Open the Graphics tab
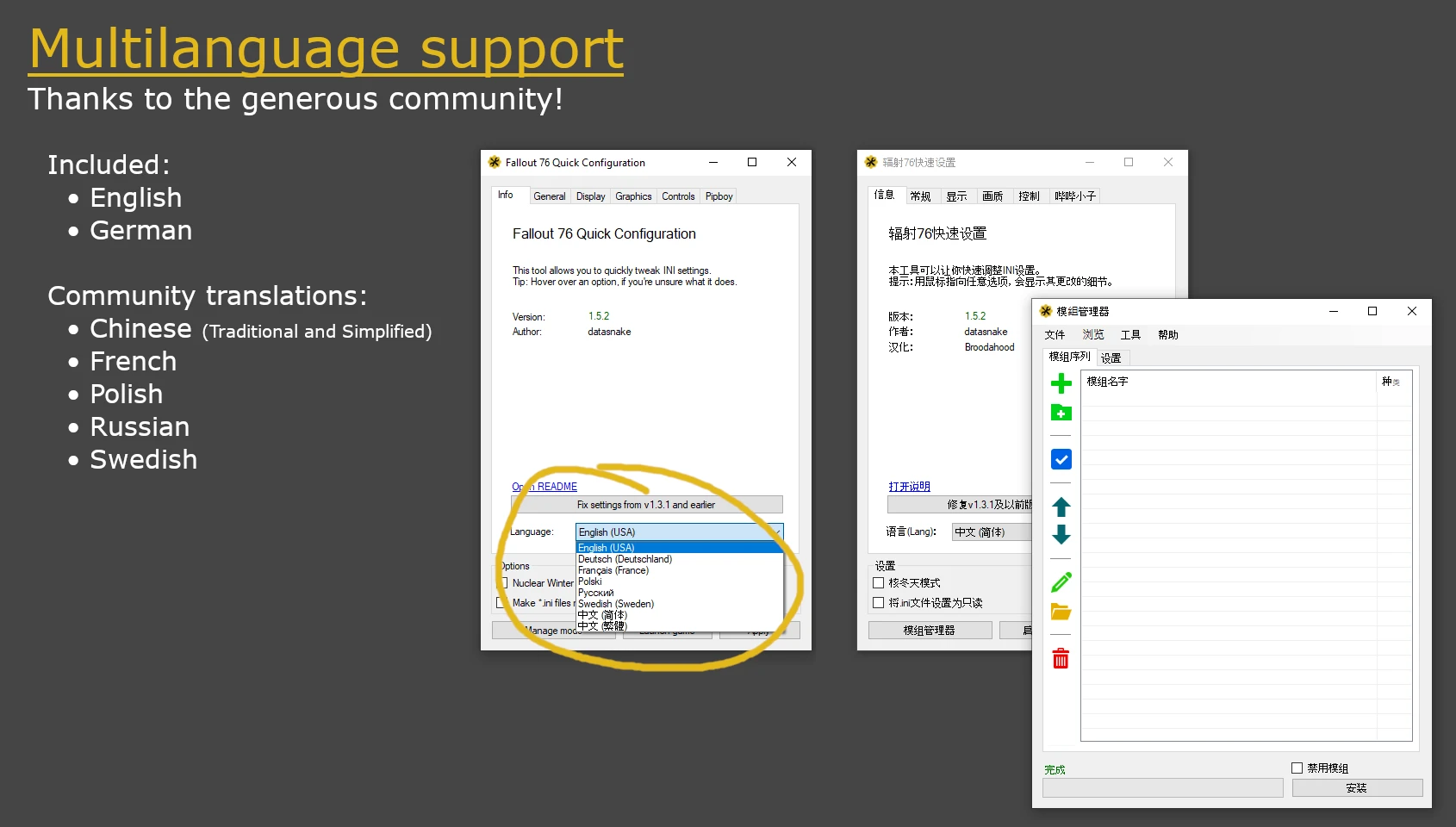 click(x=633, y=196)
